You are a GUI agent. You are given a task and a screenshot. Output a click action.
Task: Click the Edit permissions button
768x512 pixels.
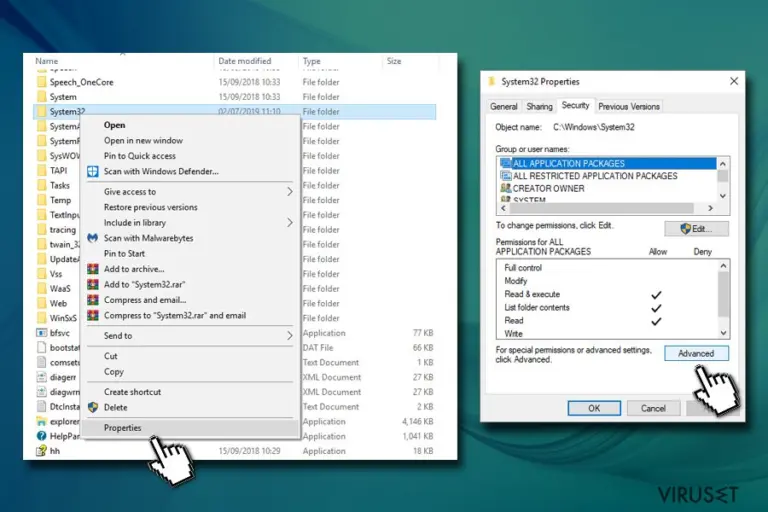pos(696,229)
